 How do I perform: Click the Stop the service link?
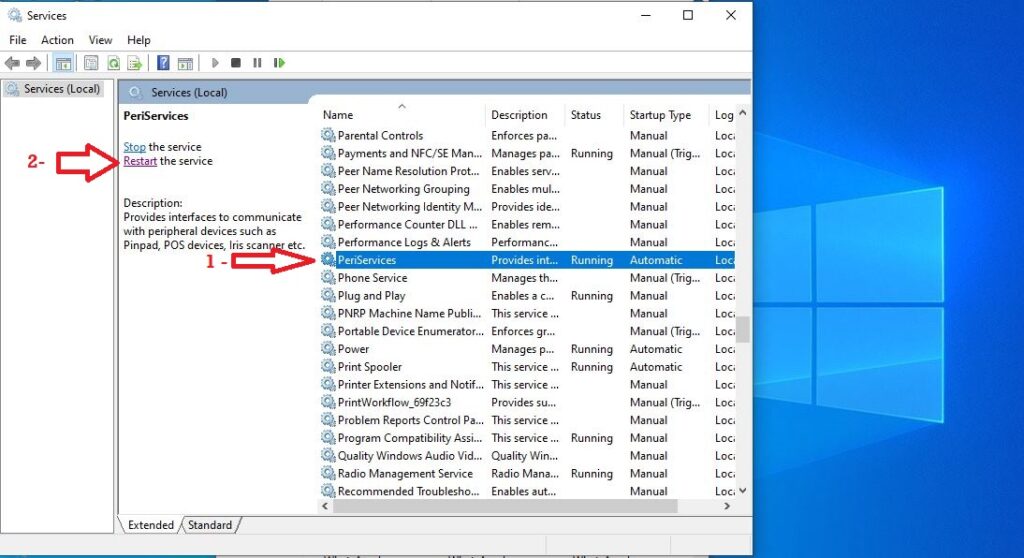(x=134, y=147)
